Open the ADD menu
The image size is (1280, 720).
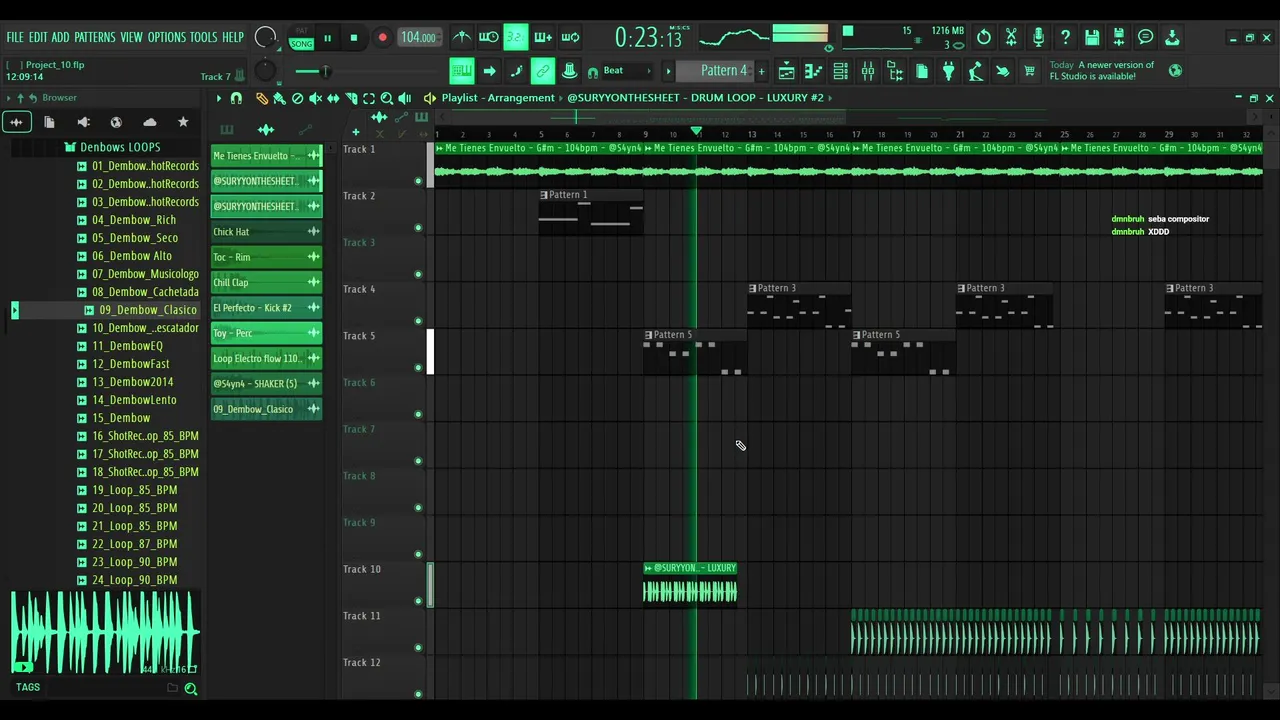[61, 37]
